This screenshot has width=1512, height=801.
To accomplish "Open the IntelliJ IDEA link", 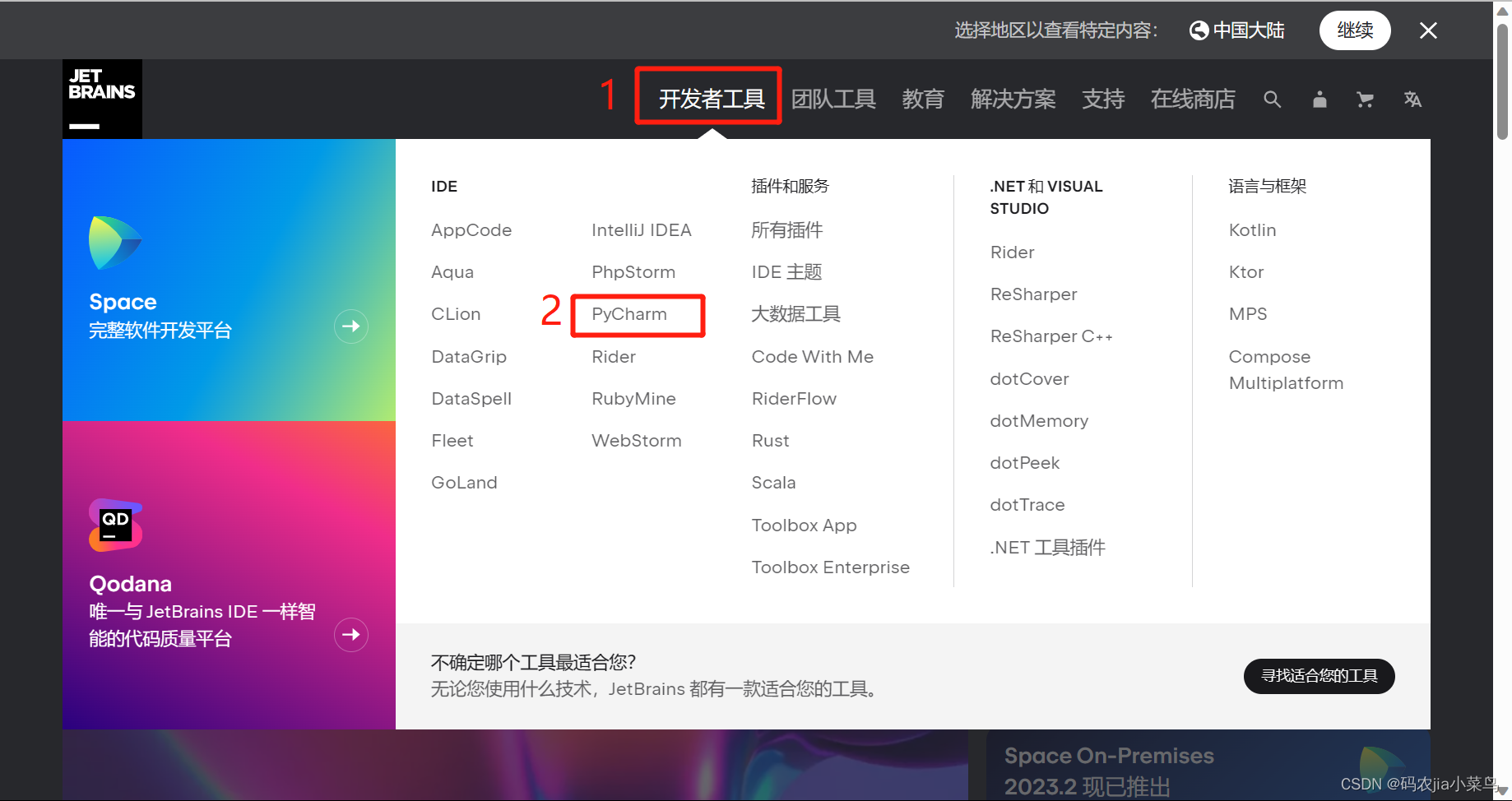I will [x=642, y=230].
